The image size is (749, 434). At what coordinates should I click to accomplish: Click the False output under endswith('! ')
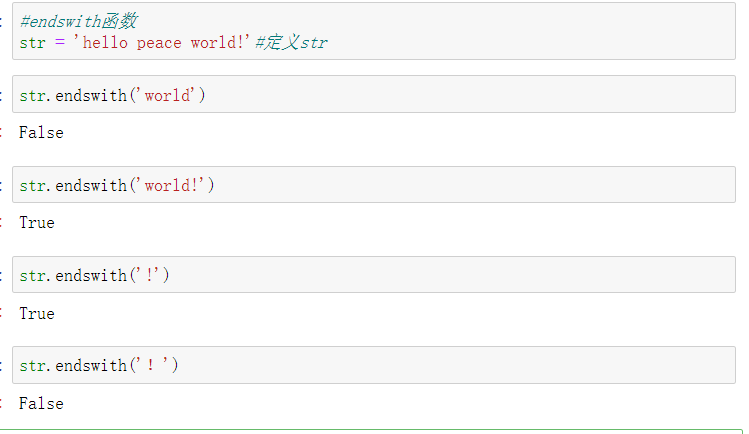click(x=41, y=403)
